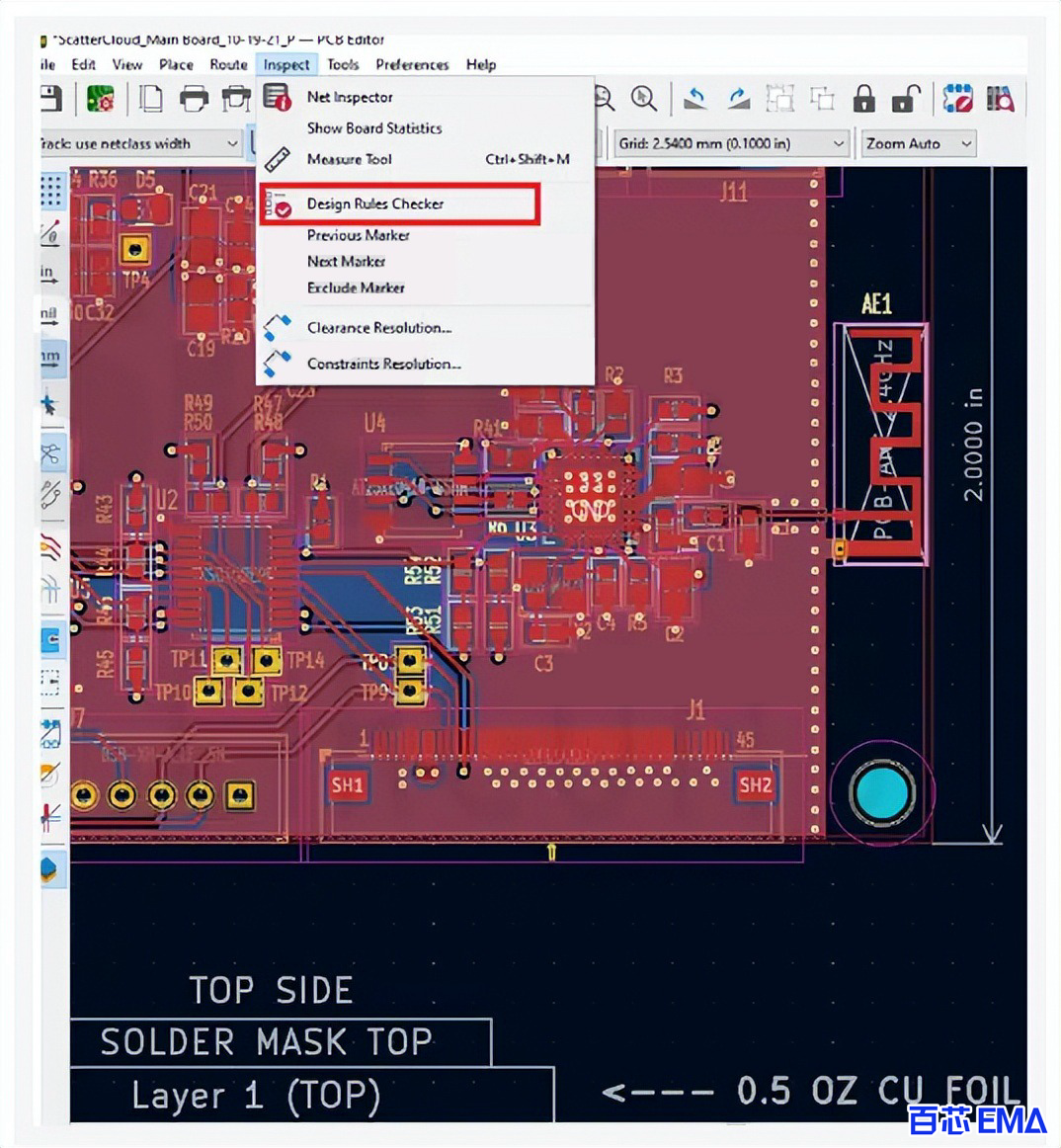Switch units to millimeters
Image resolution: width=1061 pixels, height=1148 pixels.
(51, 358)
